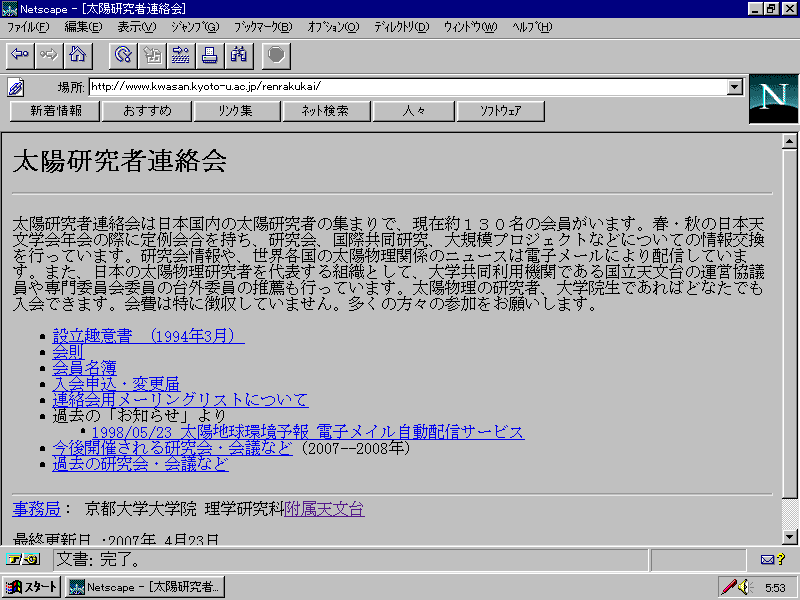Open the 会員名簿 link
Image resolution: width=800 pixels, height=600 pixels.
pos(85,368)
